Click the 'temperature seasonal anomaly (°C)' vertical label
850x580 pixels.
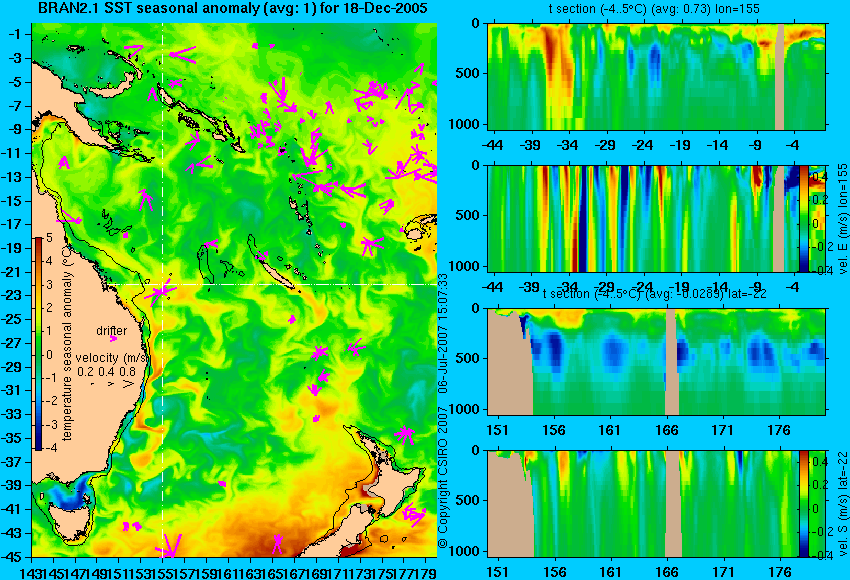pyautogui.click(x=67, y=343)
